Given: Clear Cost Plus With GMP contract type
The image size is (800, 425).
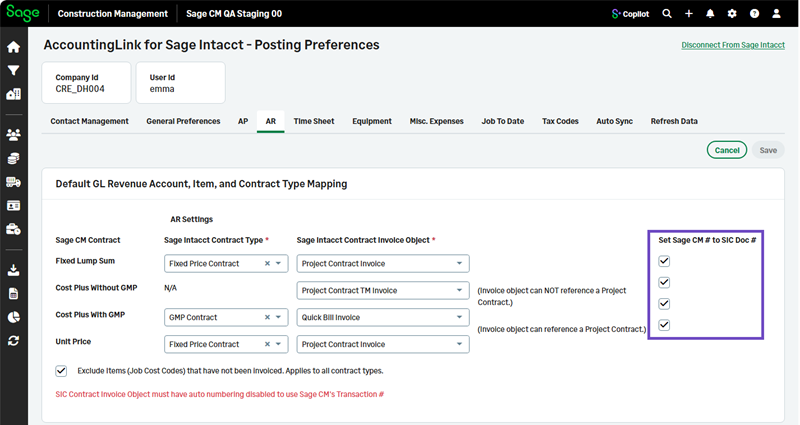Looking at the screenshot, I should (x=267, y=317).
